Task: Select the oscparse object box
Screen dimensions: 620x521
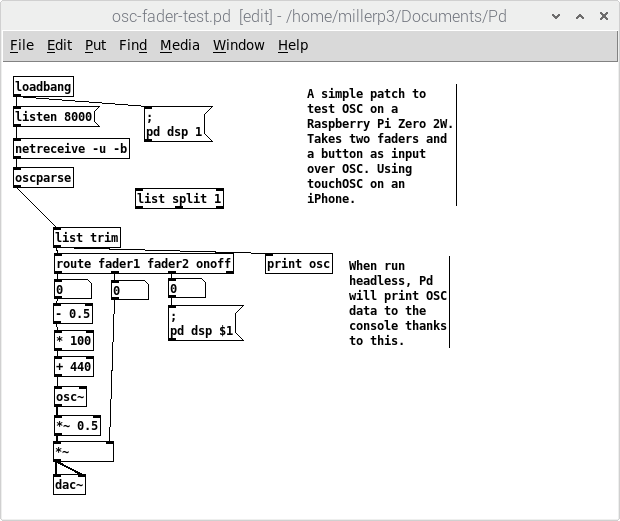Action: 44,178
